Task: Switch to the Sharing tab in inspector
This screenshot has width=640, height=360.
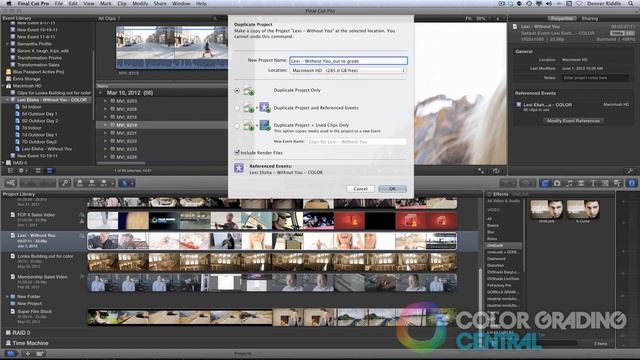Action: click(x=589, y=18)
